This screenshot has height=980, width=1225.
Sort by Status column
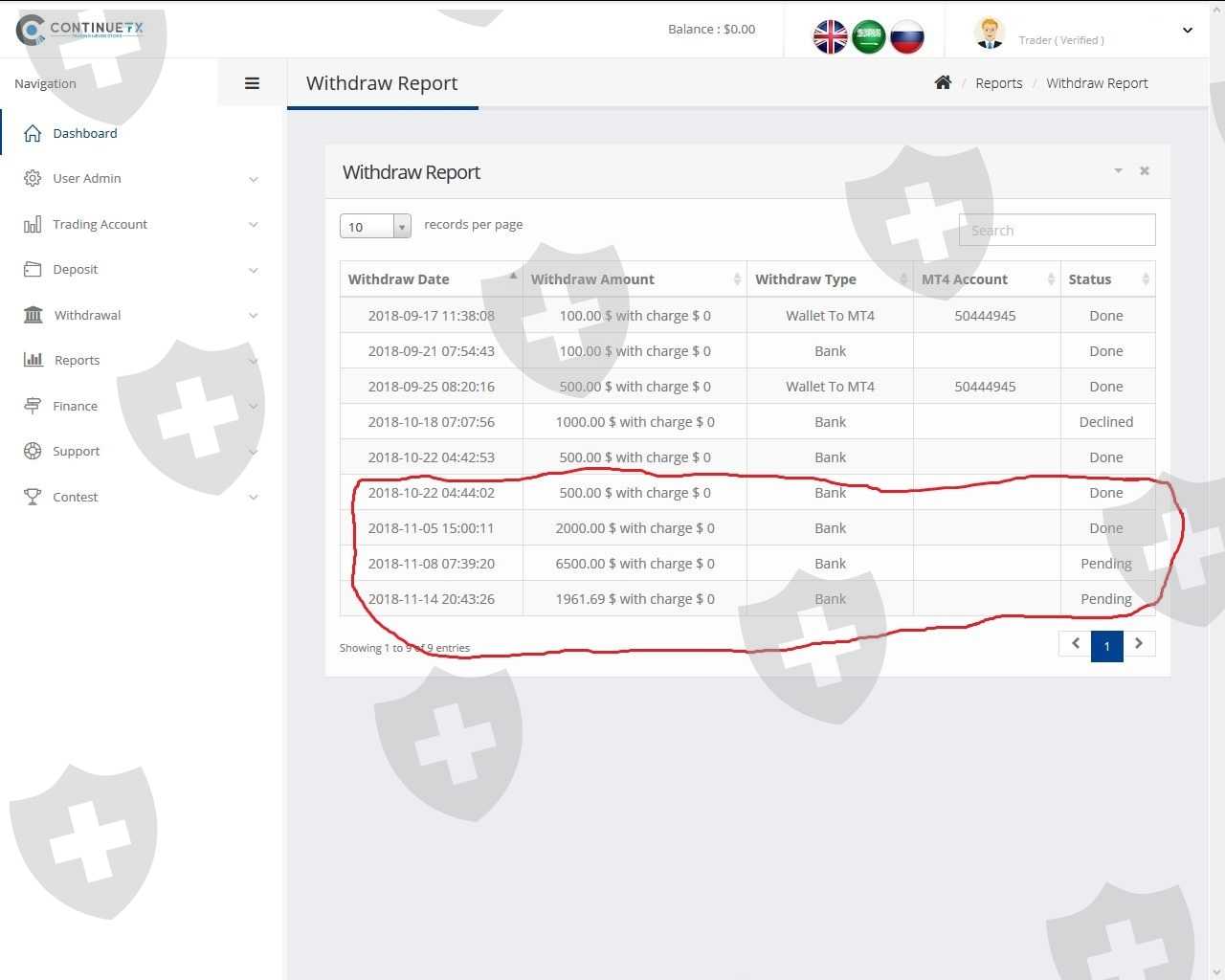(x=1108, y=279)
